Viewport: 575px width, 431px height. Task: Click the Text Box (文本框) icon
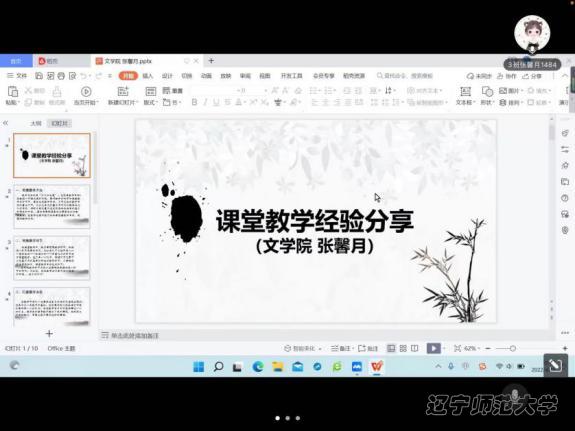[x=465, y=91]
